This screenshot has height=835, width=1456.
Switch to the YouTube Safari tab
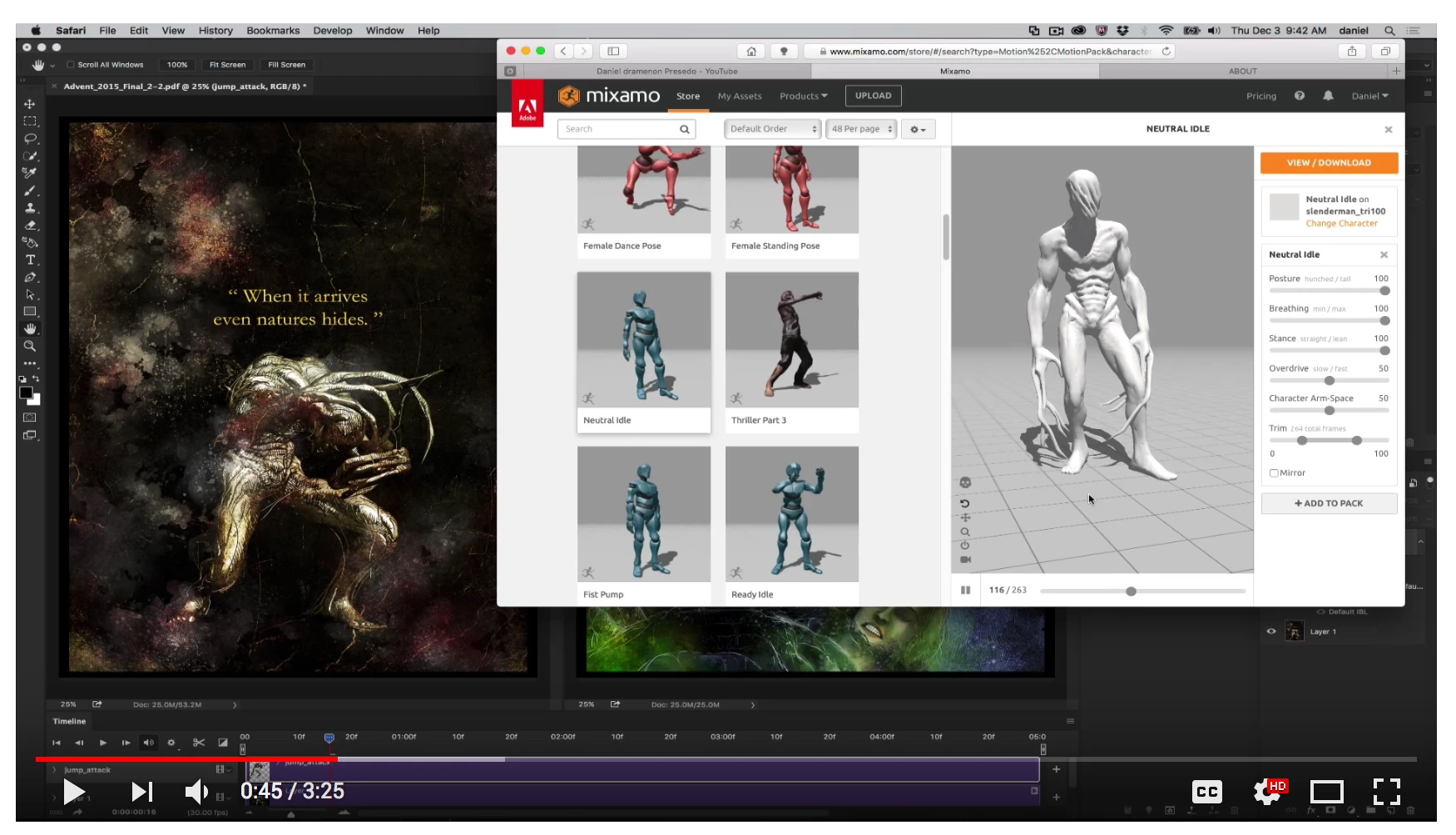pyautogui.click(x=666, y=72)
